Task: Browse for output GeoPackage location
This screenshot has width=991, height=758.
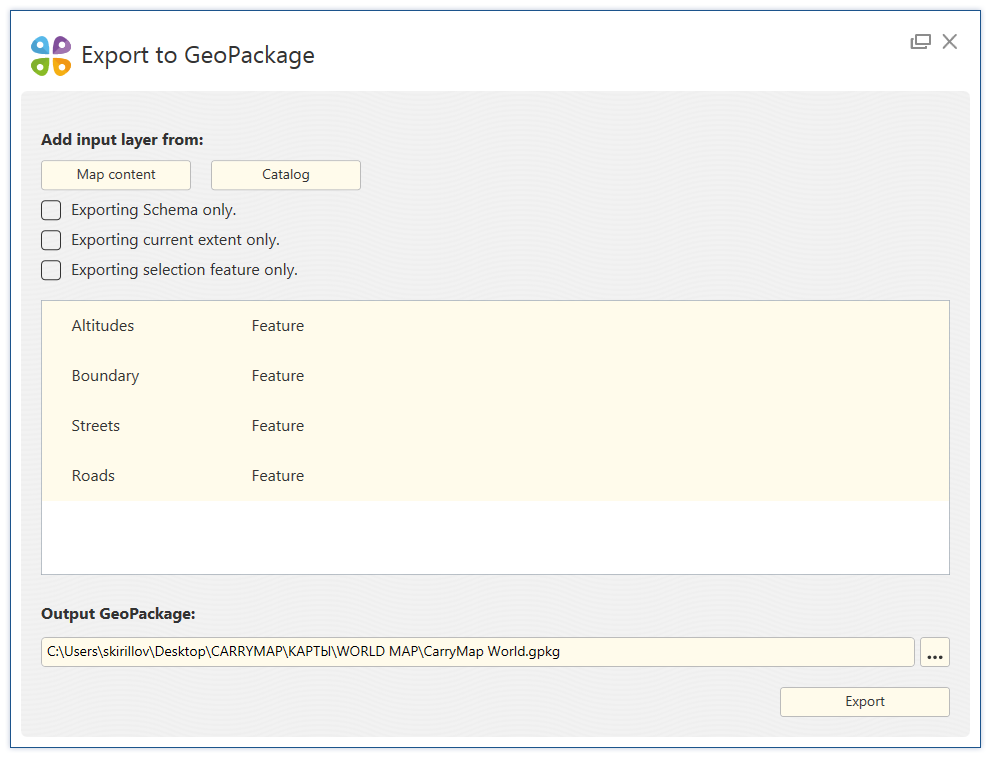Action: [935, 652]
